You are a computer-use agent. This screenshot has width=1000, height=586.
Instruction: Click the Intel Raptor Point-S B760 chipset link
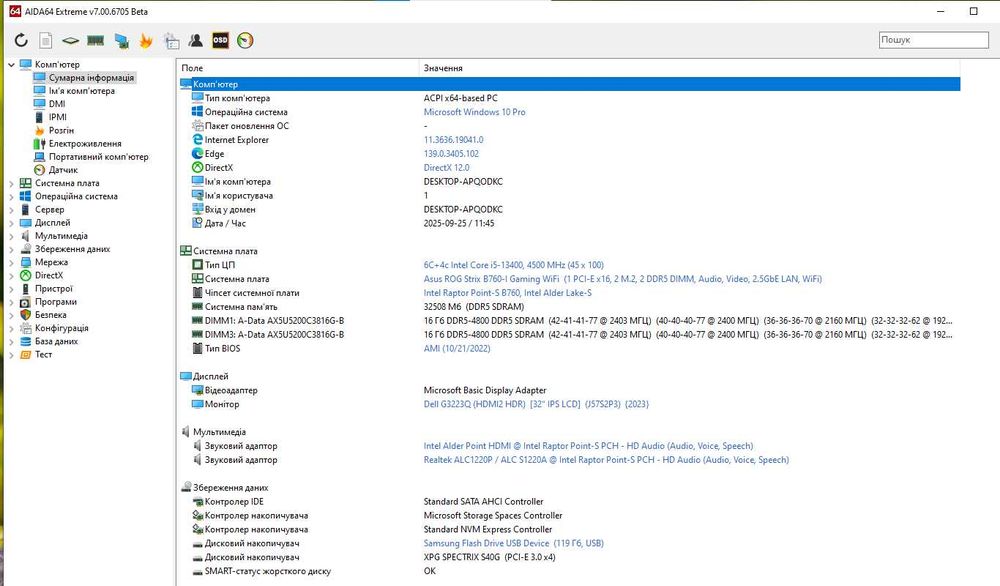pos(508,293)
